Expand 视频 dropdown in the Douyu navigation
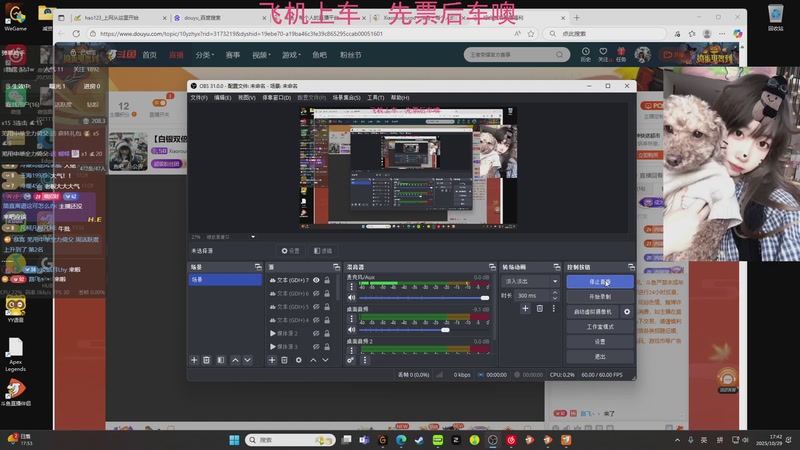The image size is (800, 450). point(261,55)
